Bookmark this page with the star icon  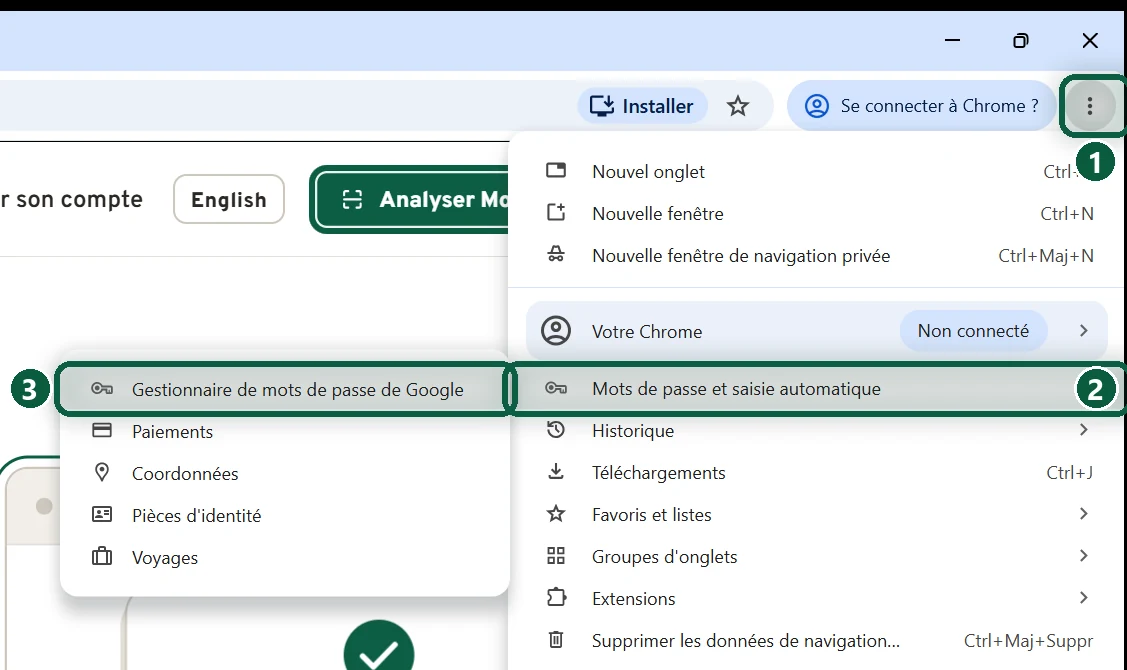(x=737, y=106)
